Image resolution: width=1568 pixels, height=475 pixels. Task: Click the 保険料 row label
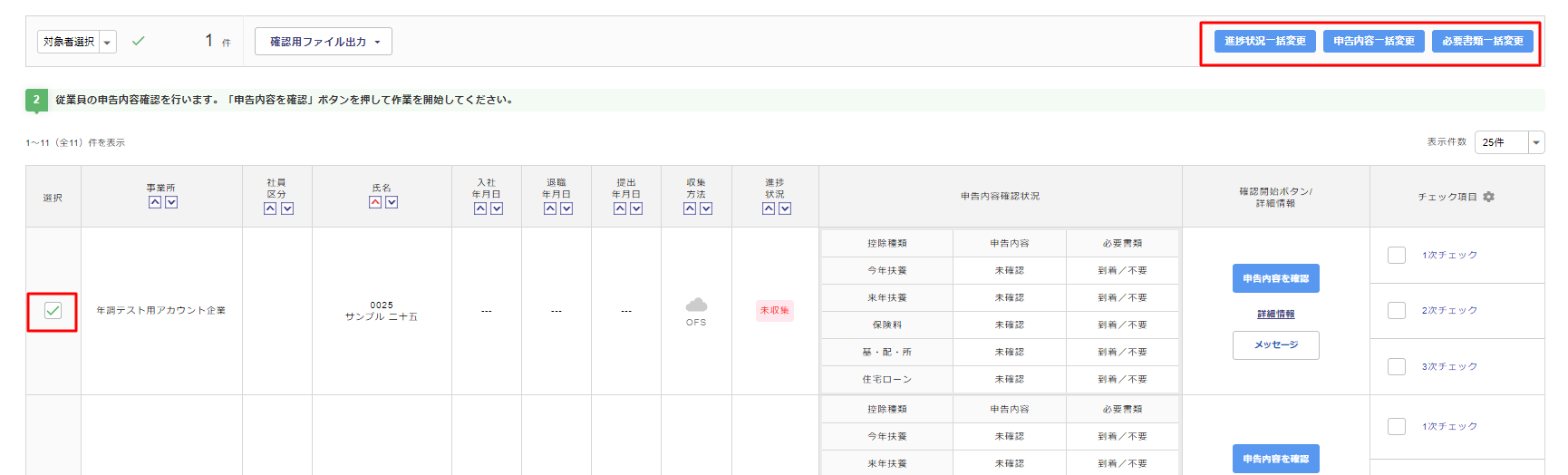(886, 325)
